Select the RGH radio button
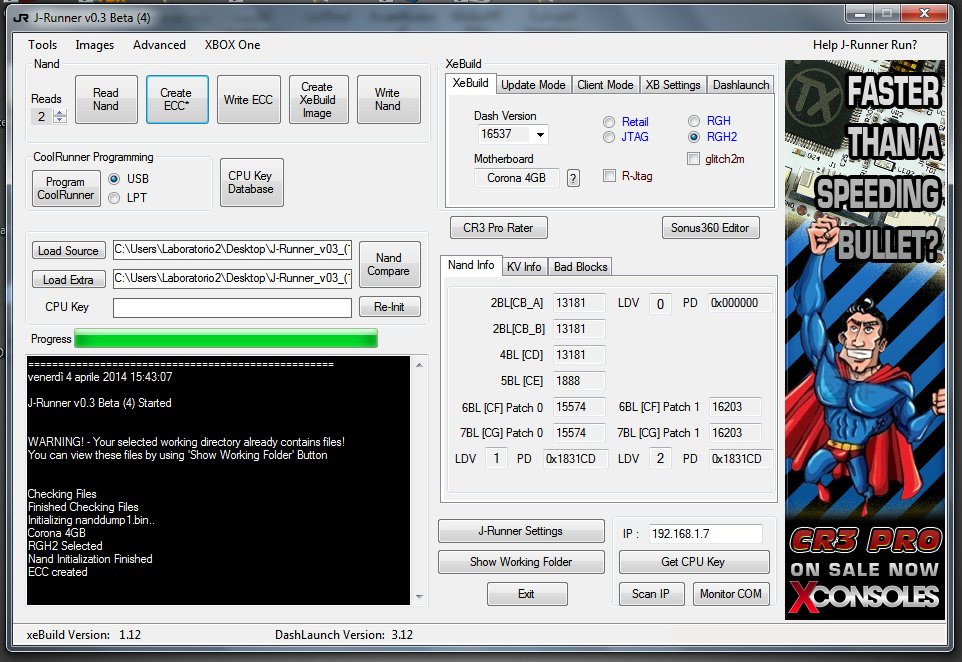The image size is (962, 662). [695, 122]
